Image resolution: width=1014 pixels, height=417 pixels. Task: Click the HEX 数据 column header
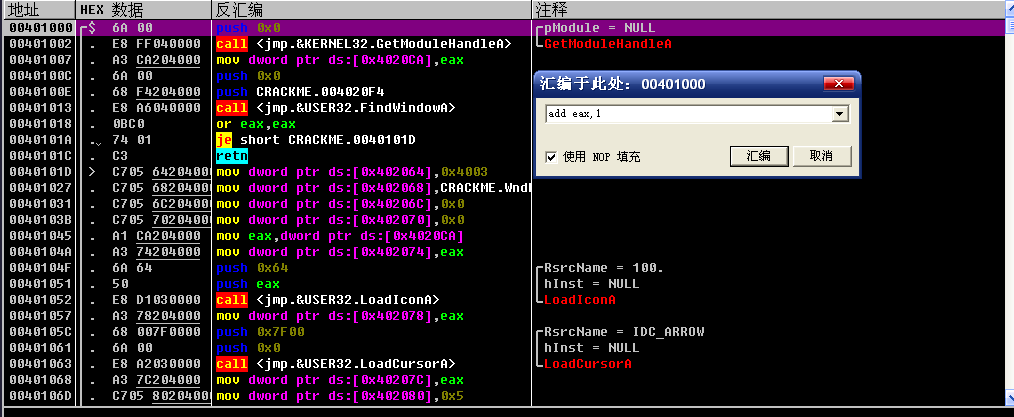144,9
